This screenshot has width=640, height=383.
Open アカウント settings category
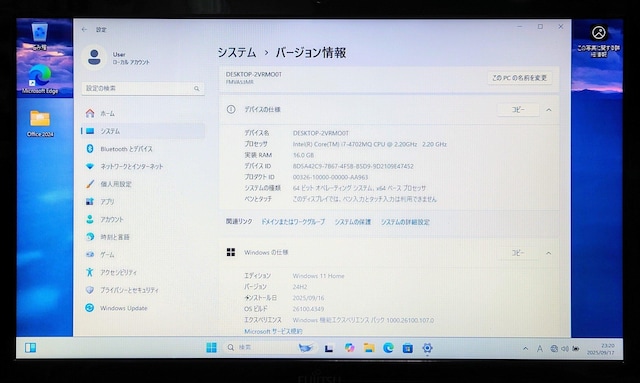coord(143,219)
